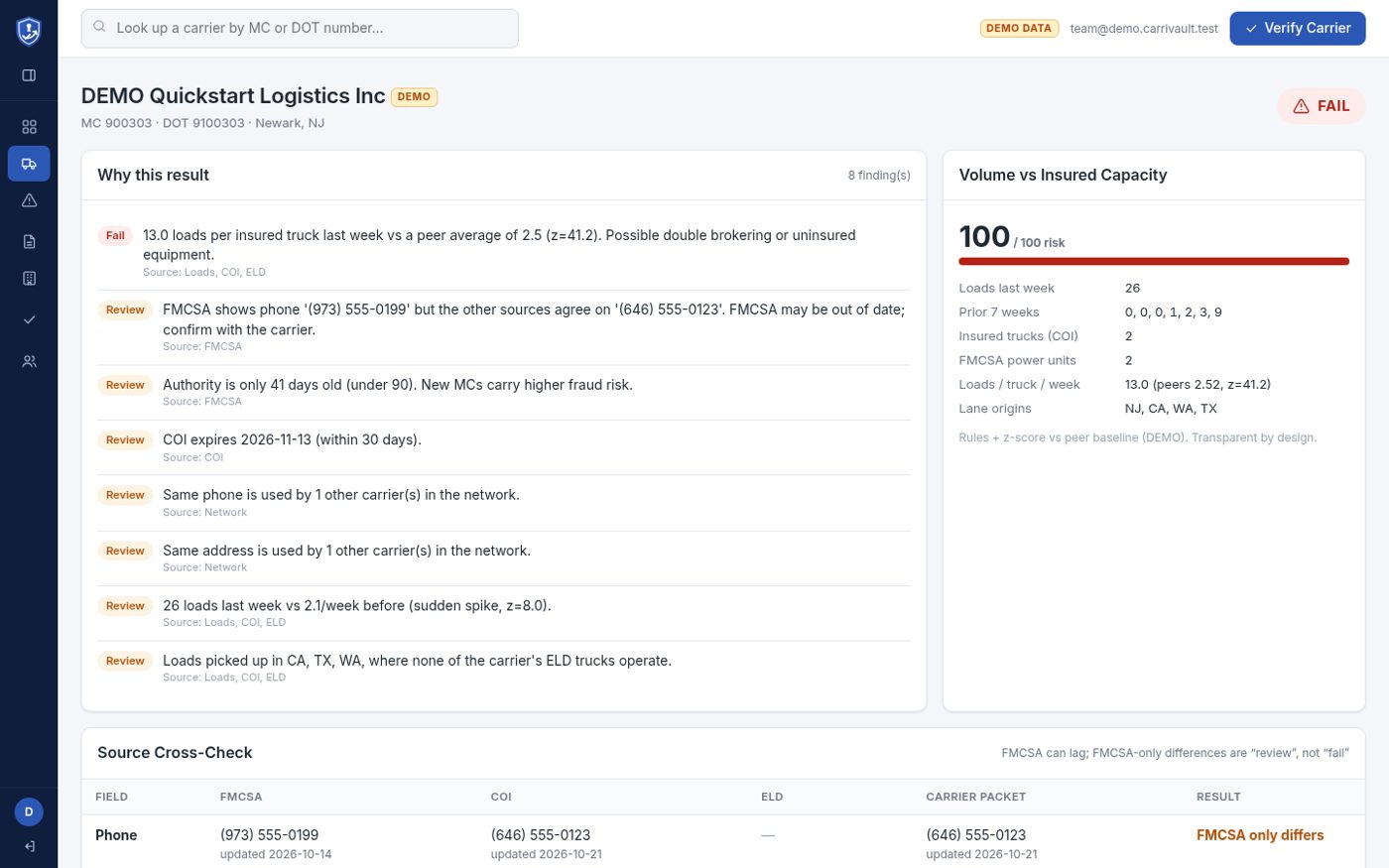Click the FMCSA only differs result

tap(1260, 835)
